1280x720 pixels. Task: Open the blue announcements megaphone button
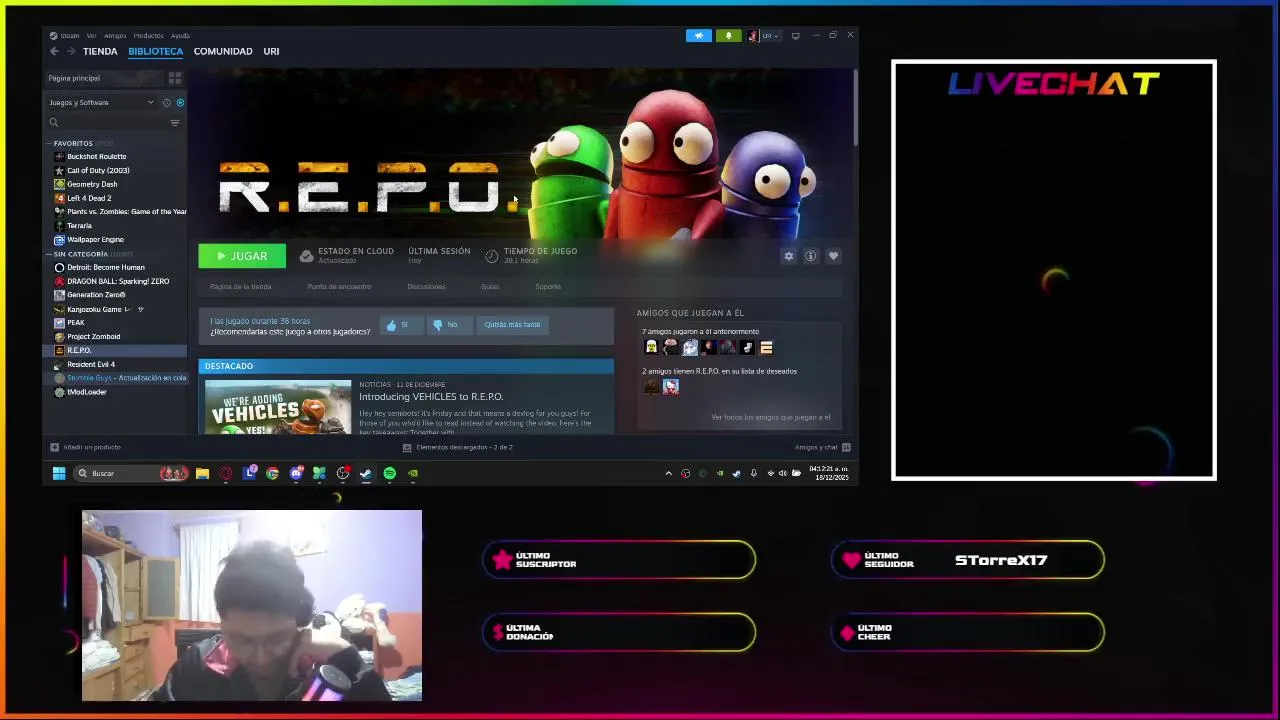click(699, 36)
